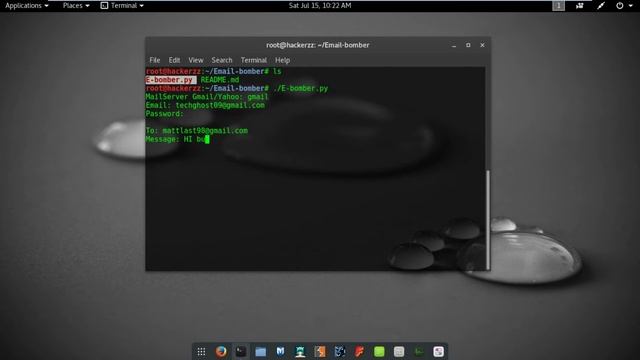Viewport: 640px width, 360px height.
Task: Open the dark green monitor dock icon
Action: point(419,351)
